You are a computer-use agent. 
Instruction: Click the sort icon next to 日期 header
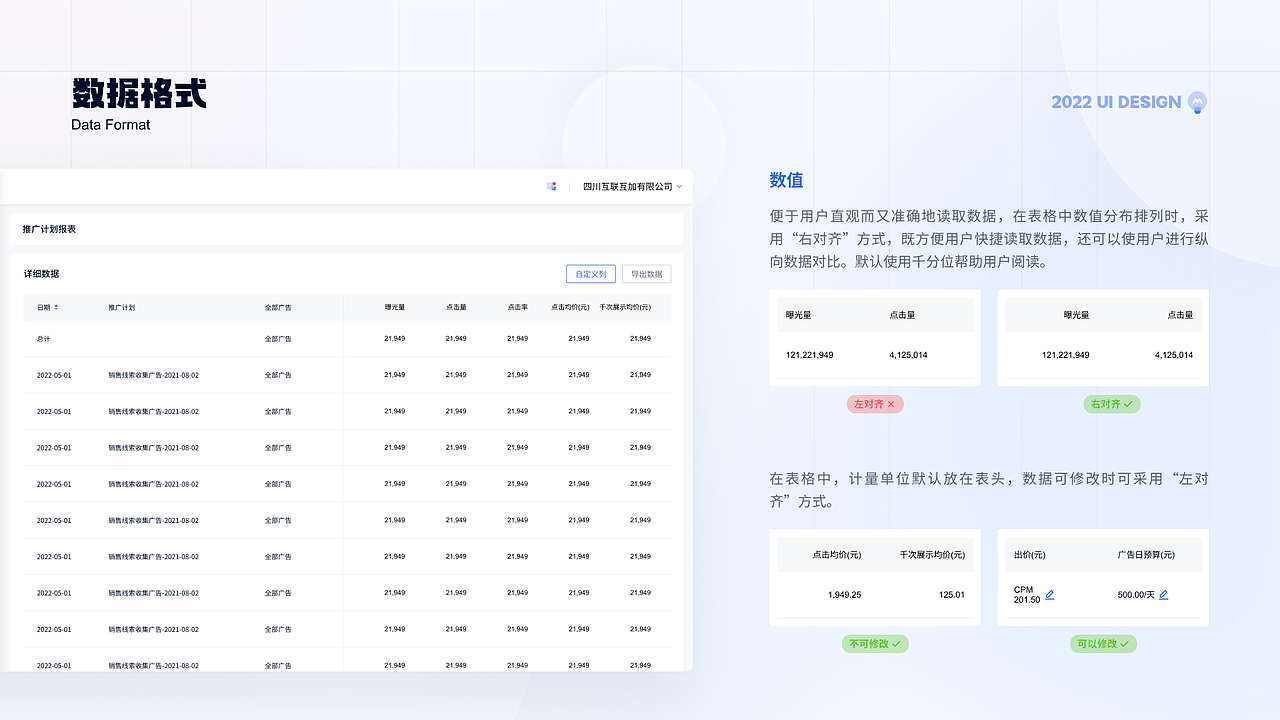[56, 307]
